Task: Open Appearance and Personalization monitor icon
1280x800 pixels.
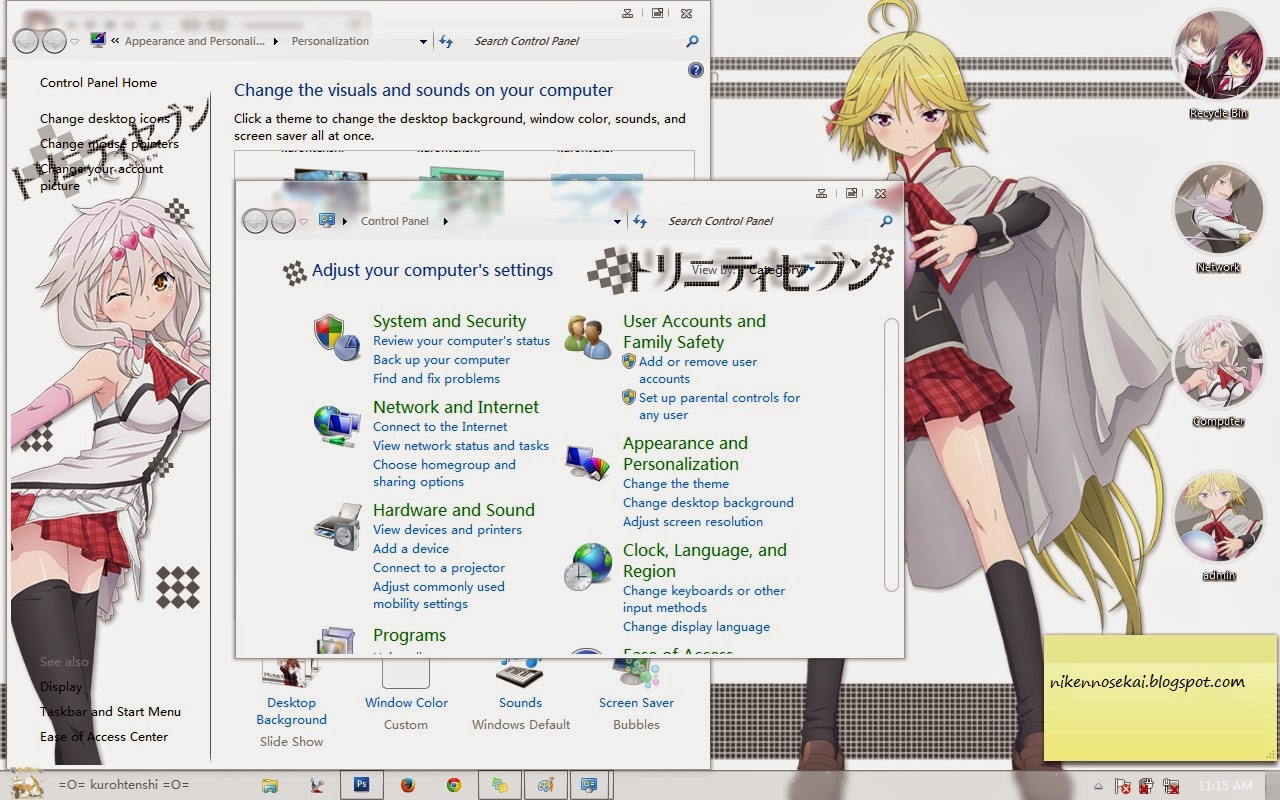Action: coord(588,462)
